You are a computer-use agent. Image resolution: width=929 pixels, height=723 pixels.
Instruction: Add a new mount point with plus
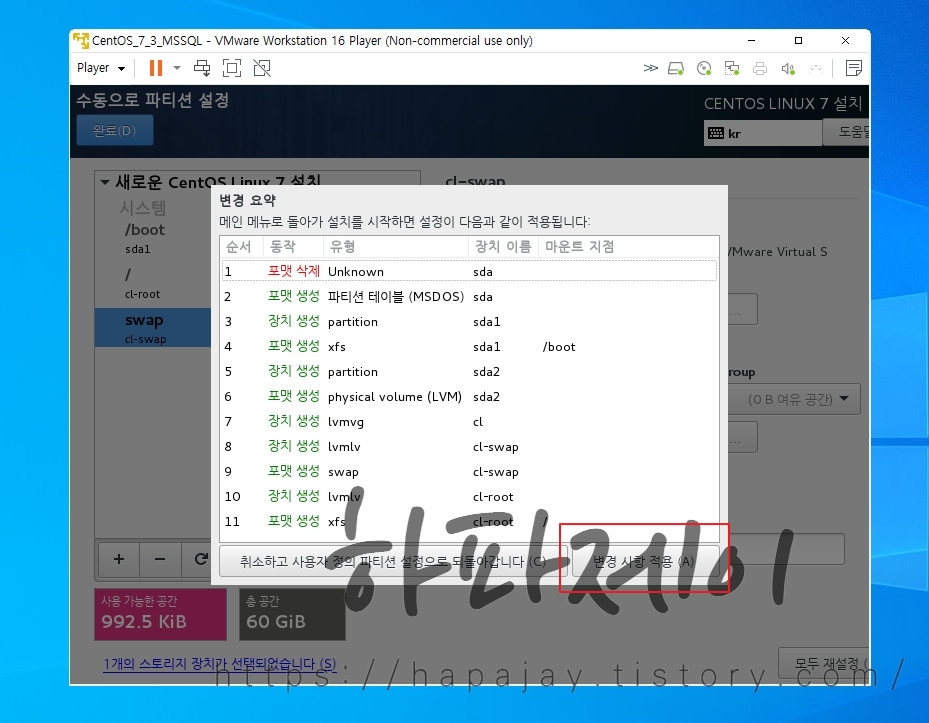[x=119, y=559]
